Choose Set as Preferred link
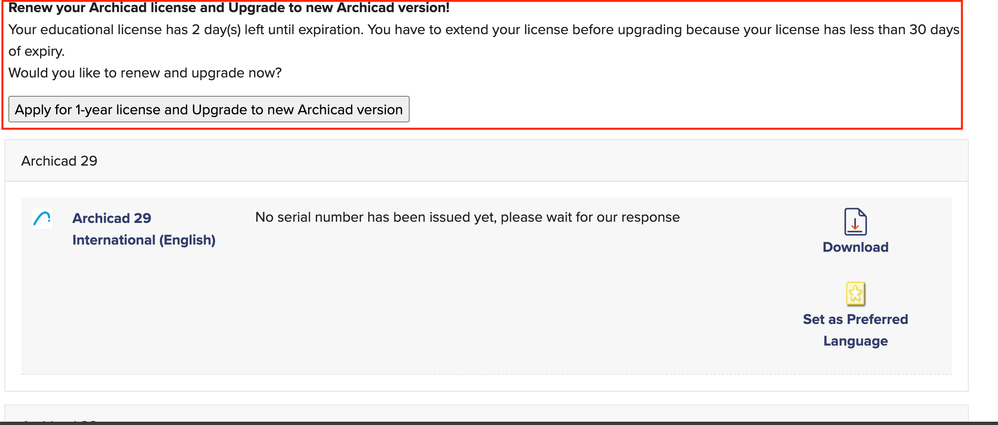Viewport: 998px width, 425px height. [855, 319]
